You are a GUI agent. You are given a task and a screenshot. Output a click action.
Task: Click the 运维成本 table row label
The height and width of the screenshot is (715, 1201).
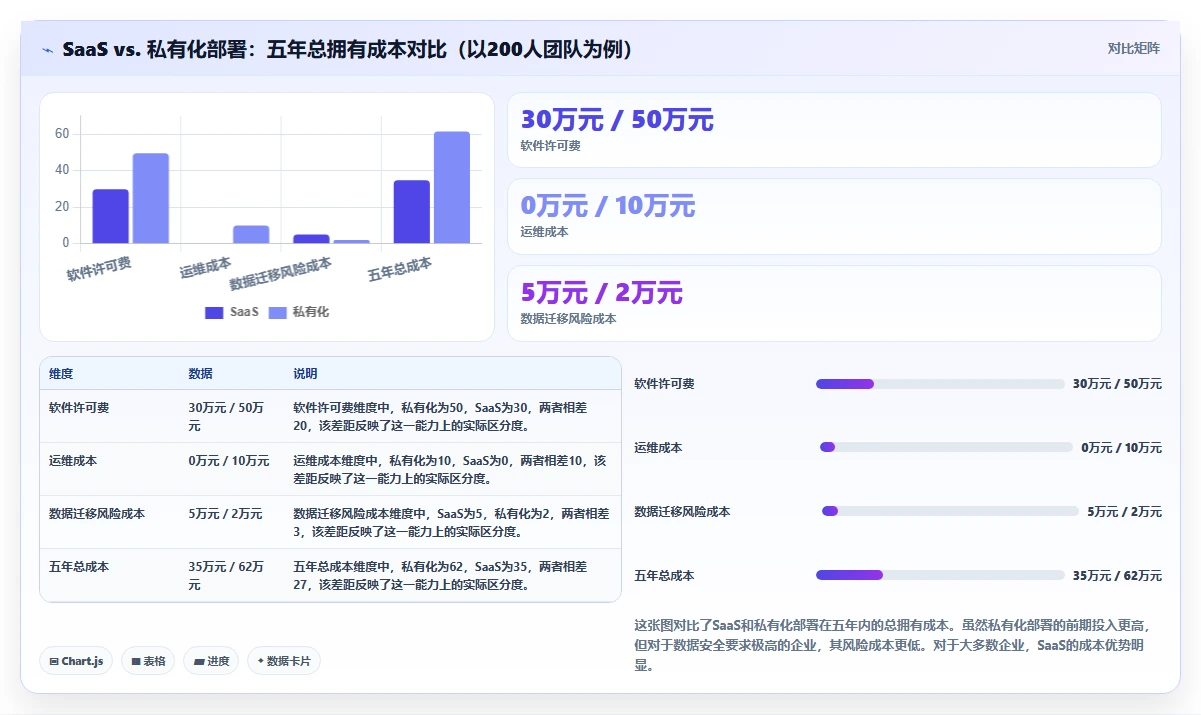73,461
